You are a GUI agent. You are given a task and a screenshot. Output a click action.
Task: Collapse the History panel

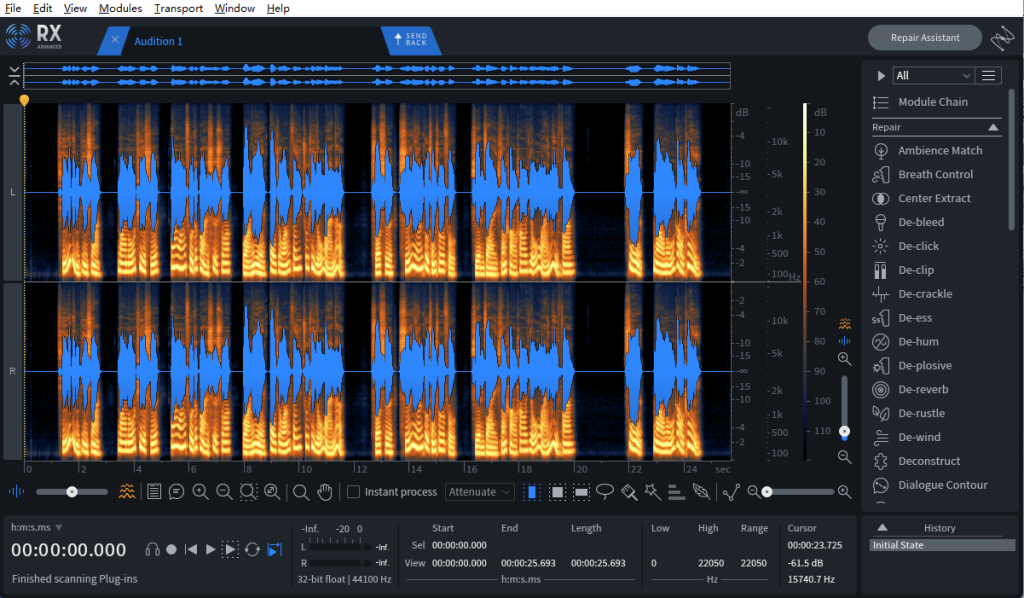click(x=882, y=527)
